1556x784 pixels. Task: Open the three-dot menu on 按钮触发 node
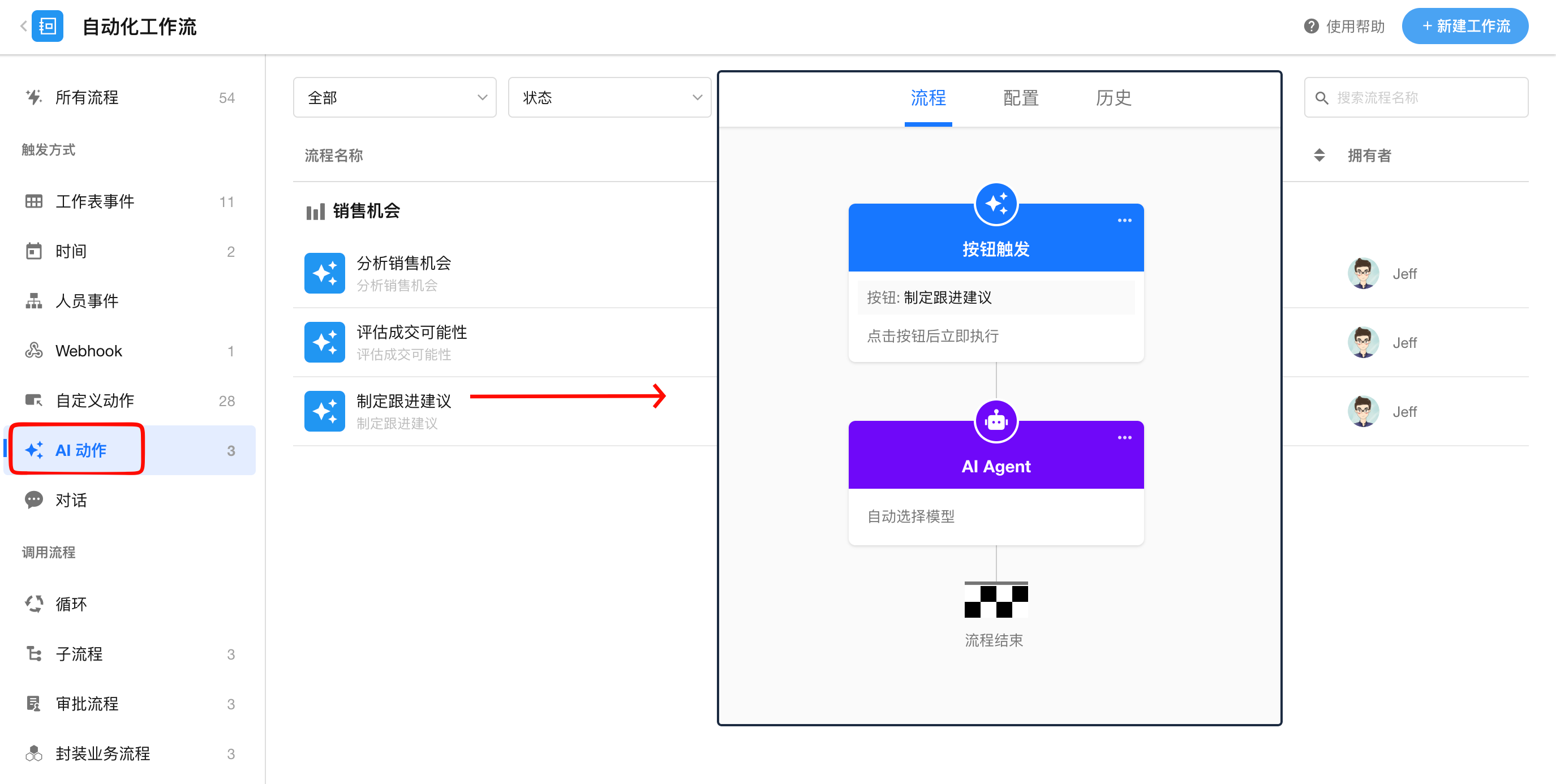(1124, 221)
